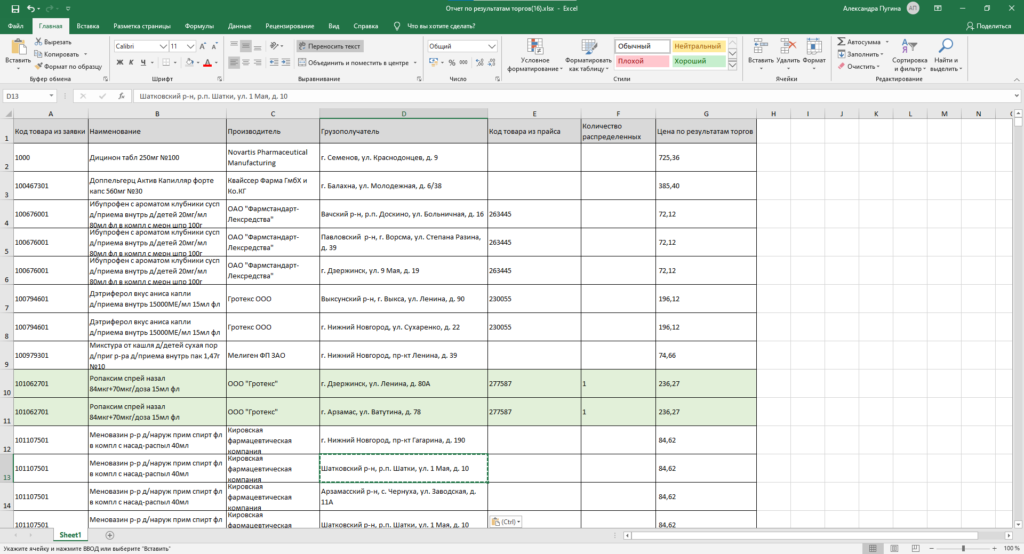Viewport: 1024px width, 554px height.
Task: Click the AutoSum sigma icon
Action: (840, 42)
